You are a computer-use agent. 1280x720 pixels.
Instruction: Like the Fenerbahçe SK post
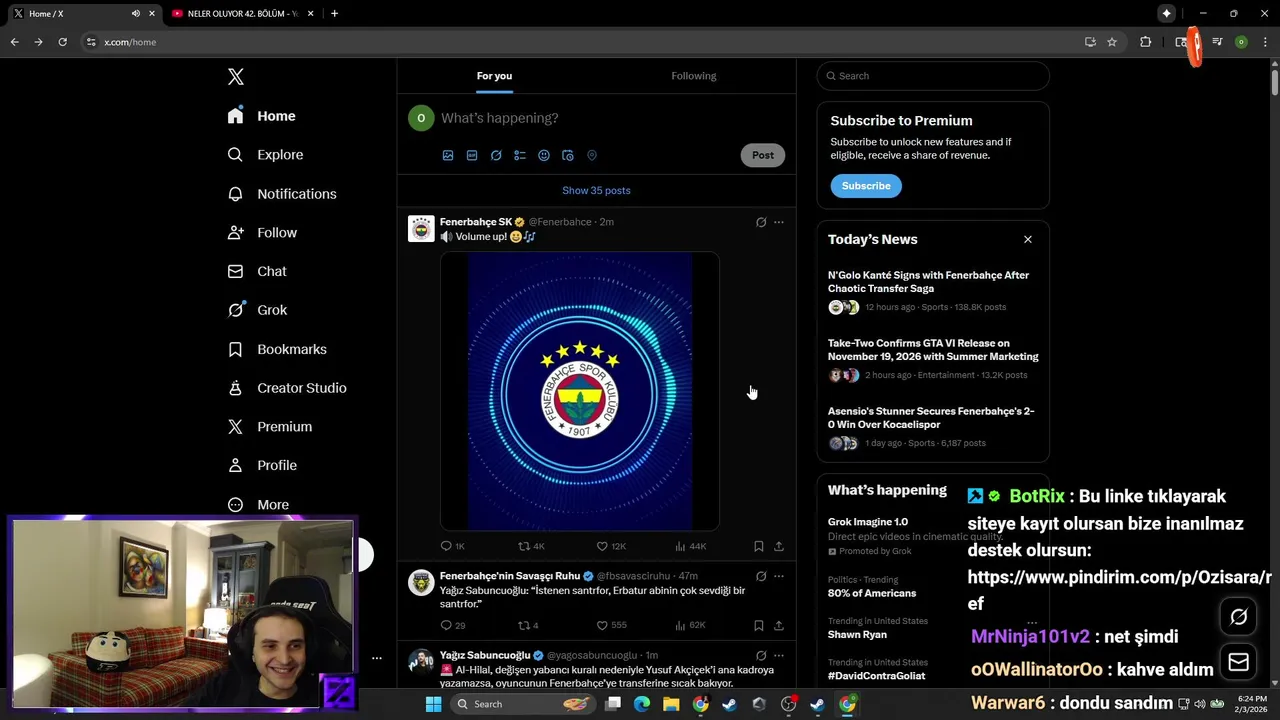(x=611, y=546)
